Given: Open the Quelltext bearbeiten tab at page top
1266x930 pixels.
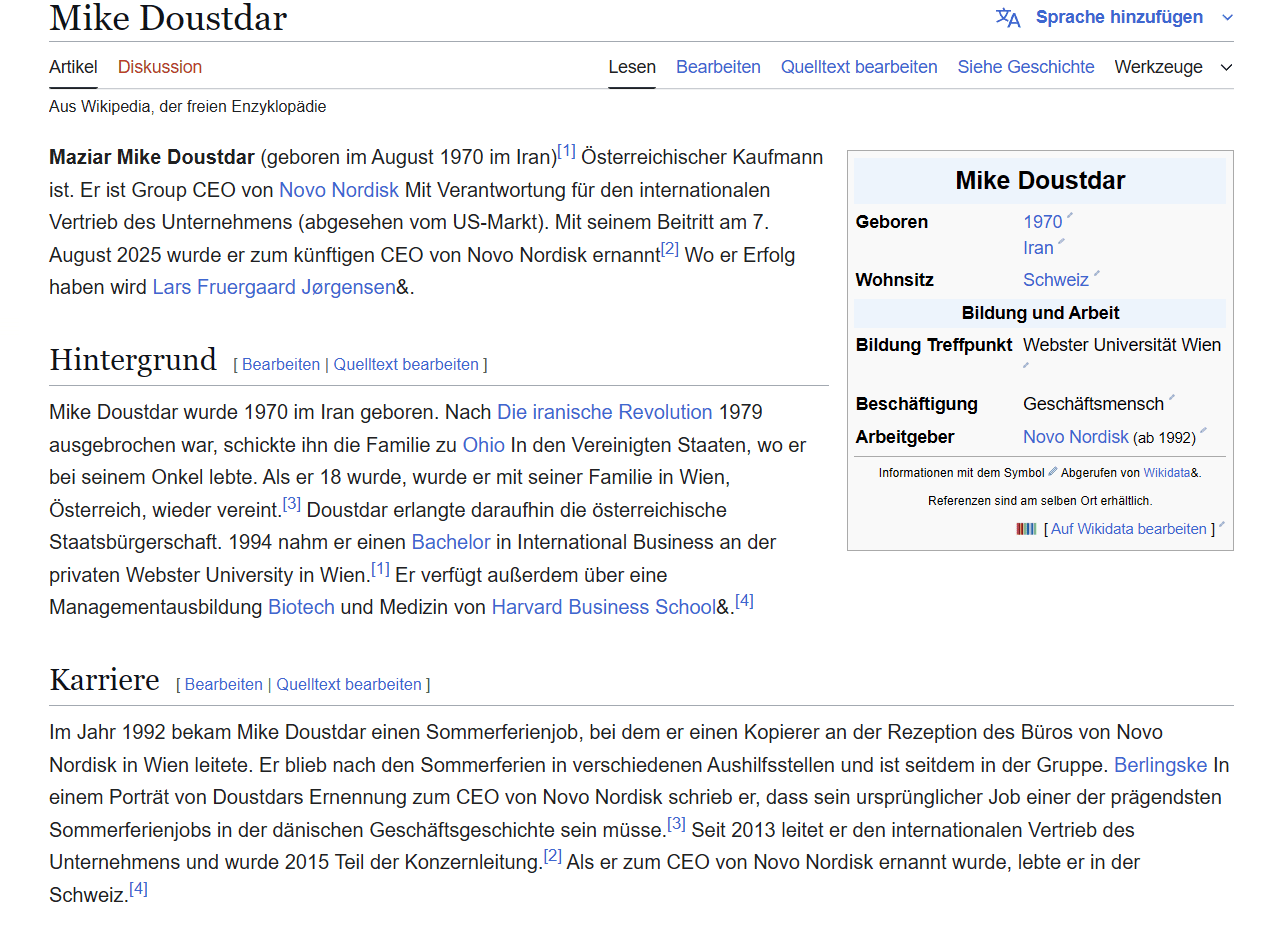Looking at the screenshot, I should (859, 67).
